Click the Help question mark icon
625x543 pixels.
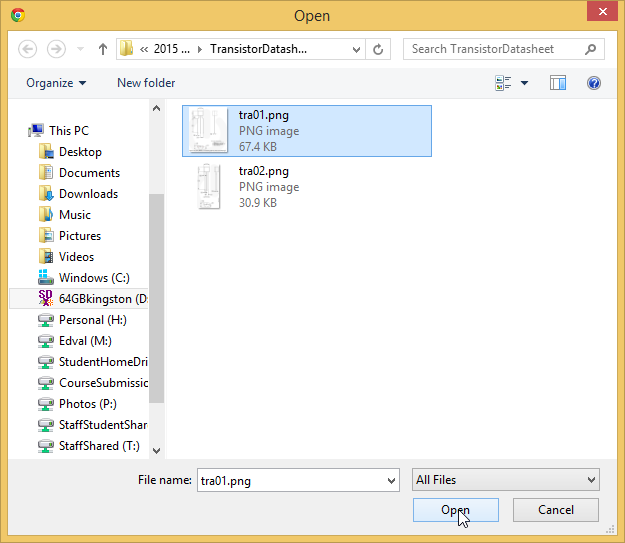pos(593,83)
